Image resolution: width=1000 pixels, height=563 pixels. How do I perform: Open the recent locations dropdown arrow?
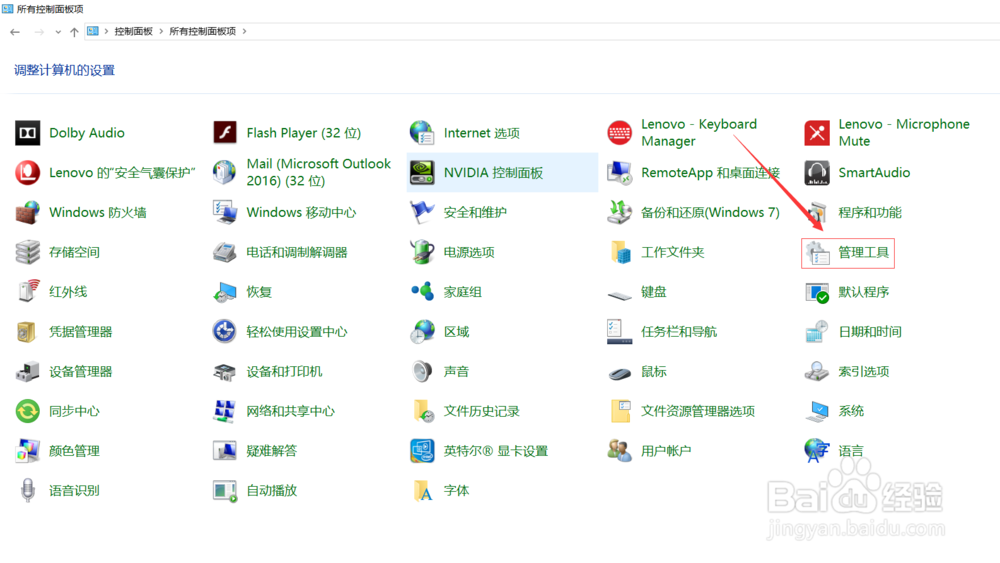click(58, 31)
